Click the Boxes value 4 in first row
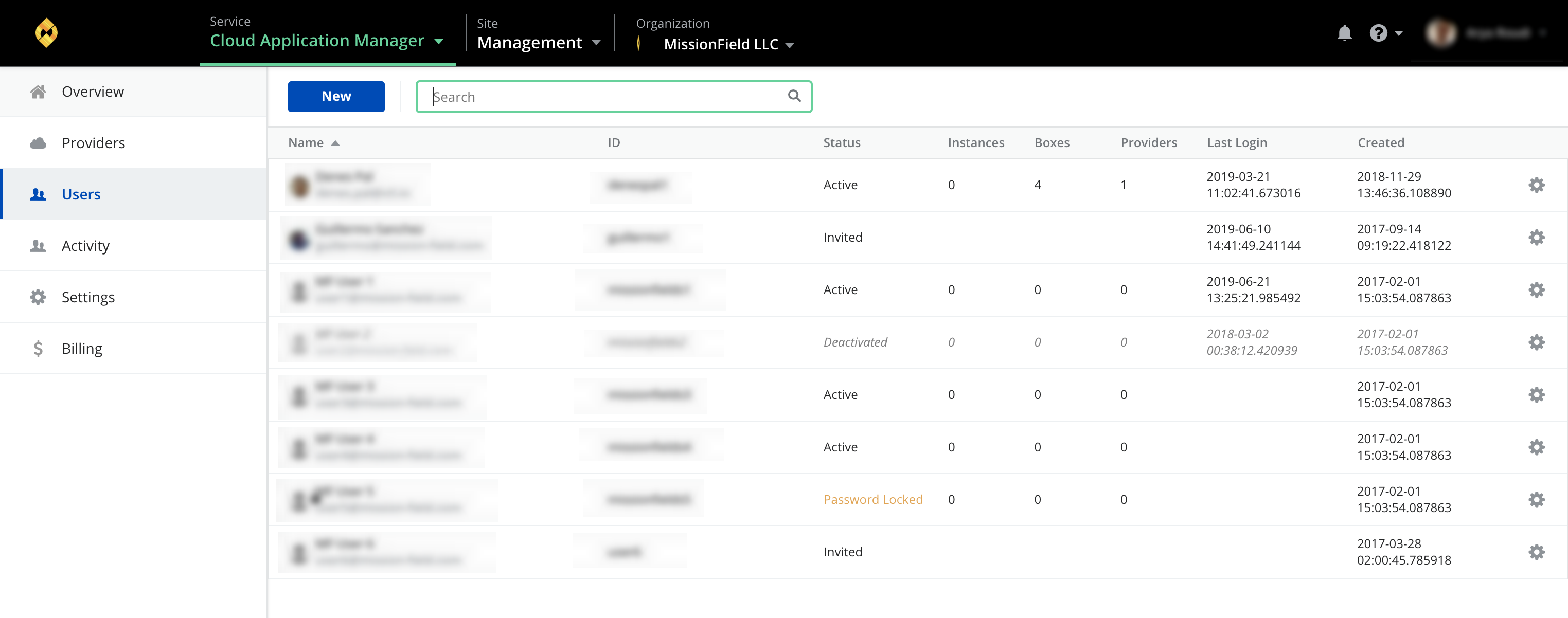Viewport: 1568px width, 618px height. point(1037,185)
